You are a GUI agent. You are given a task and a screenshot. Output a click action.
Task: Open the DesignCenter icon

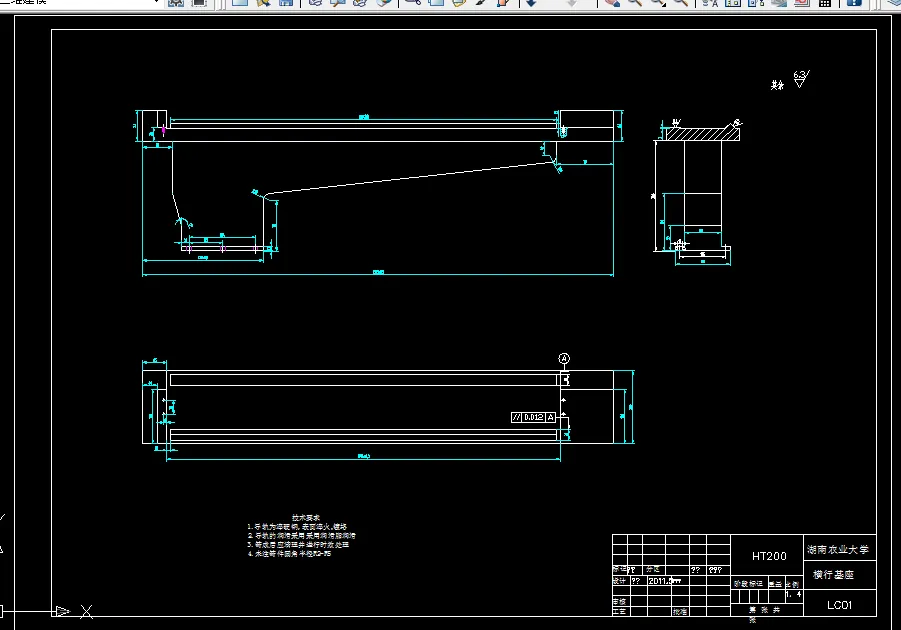(x=733, y=3)
